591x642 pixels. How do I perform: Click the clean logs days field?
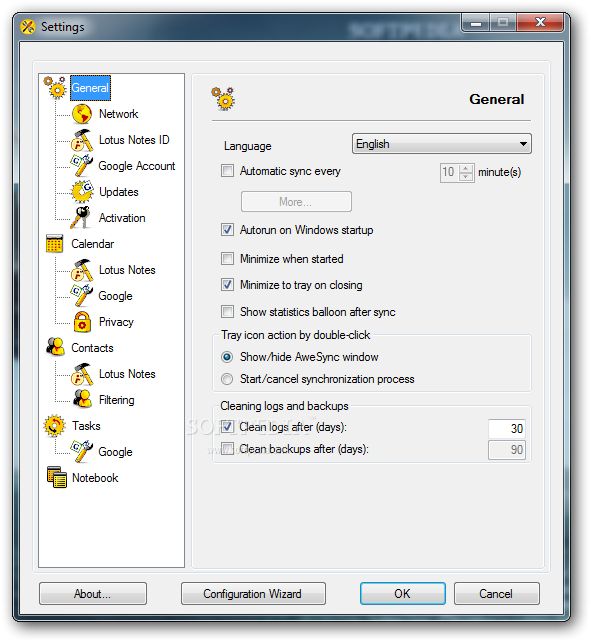coord(507,428)
